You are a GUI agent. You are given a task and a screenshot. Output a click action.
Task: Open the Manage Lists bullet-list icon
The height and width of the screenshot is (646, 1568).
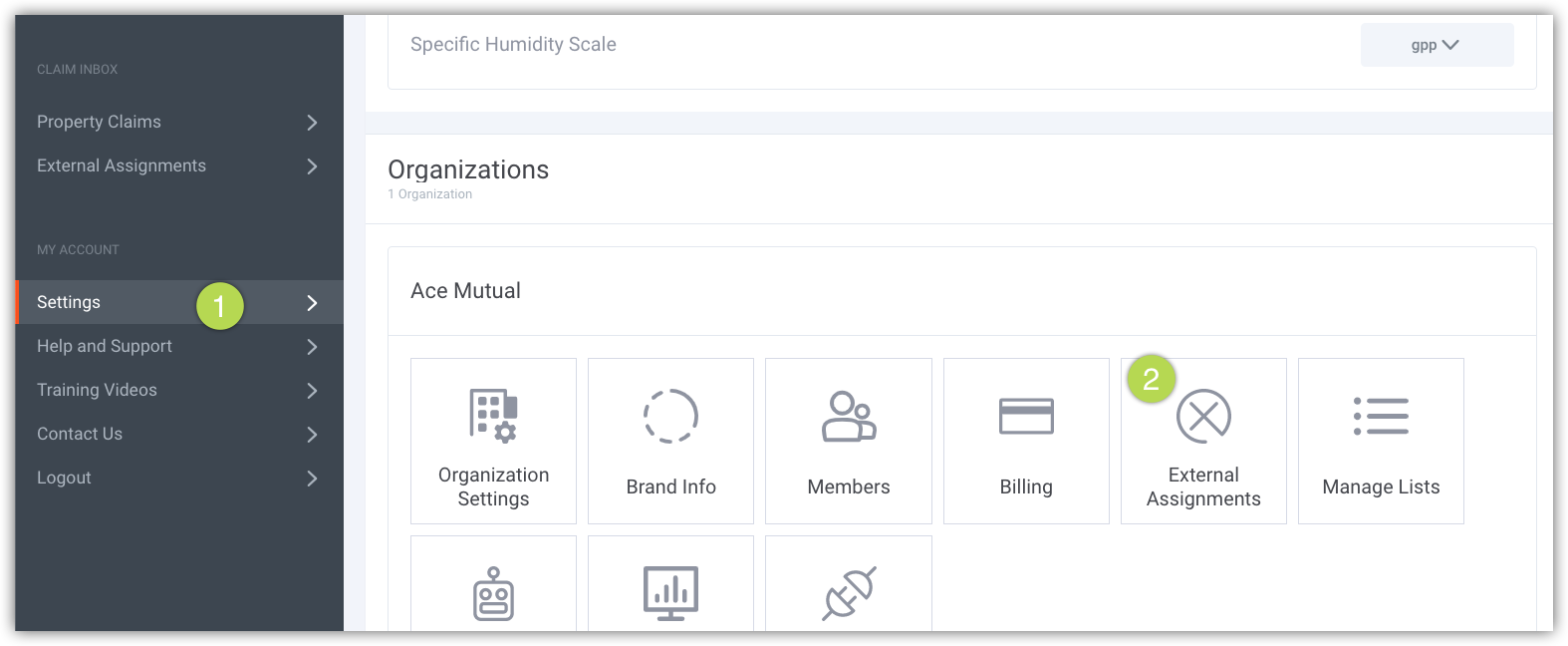tap(1381, 416)
